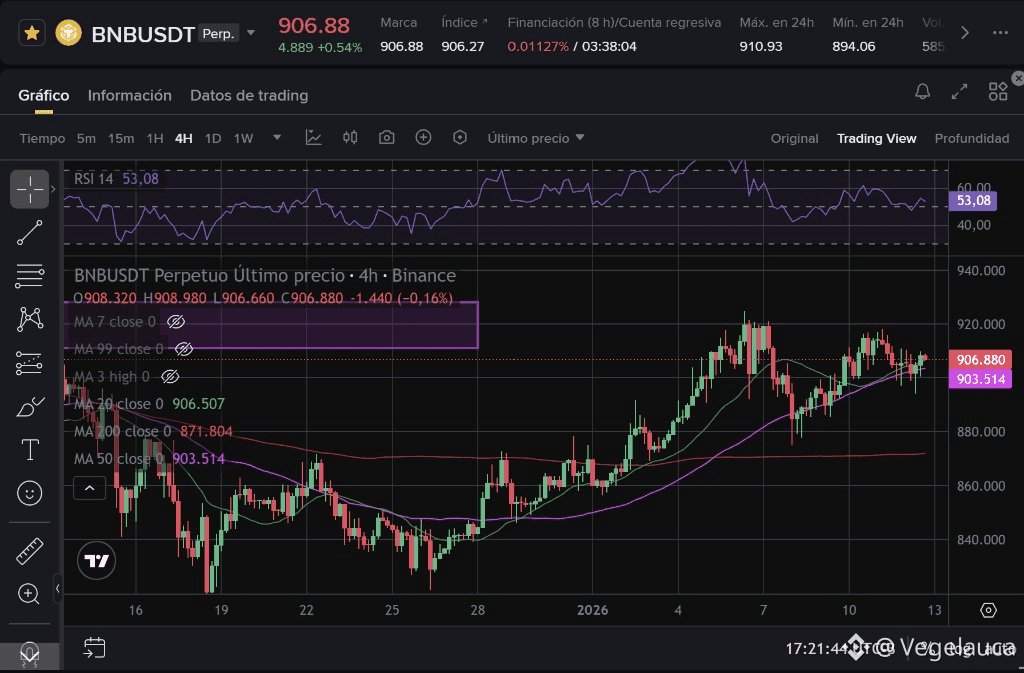Viewport: 1024px width, 673px height.
Task: Select the trend line drawing tool
Action: coord(30,232)
